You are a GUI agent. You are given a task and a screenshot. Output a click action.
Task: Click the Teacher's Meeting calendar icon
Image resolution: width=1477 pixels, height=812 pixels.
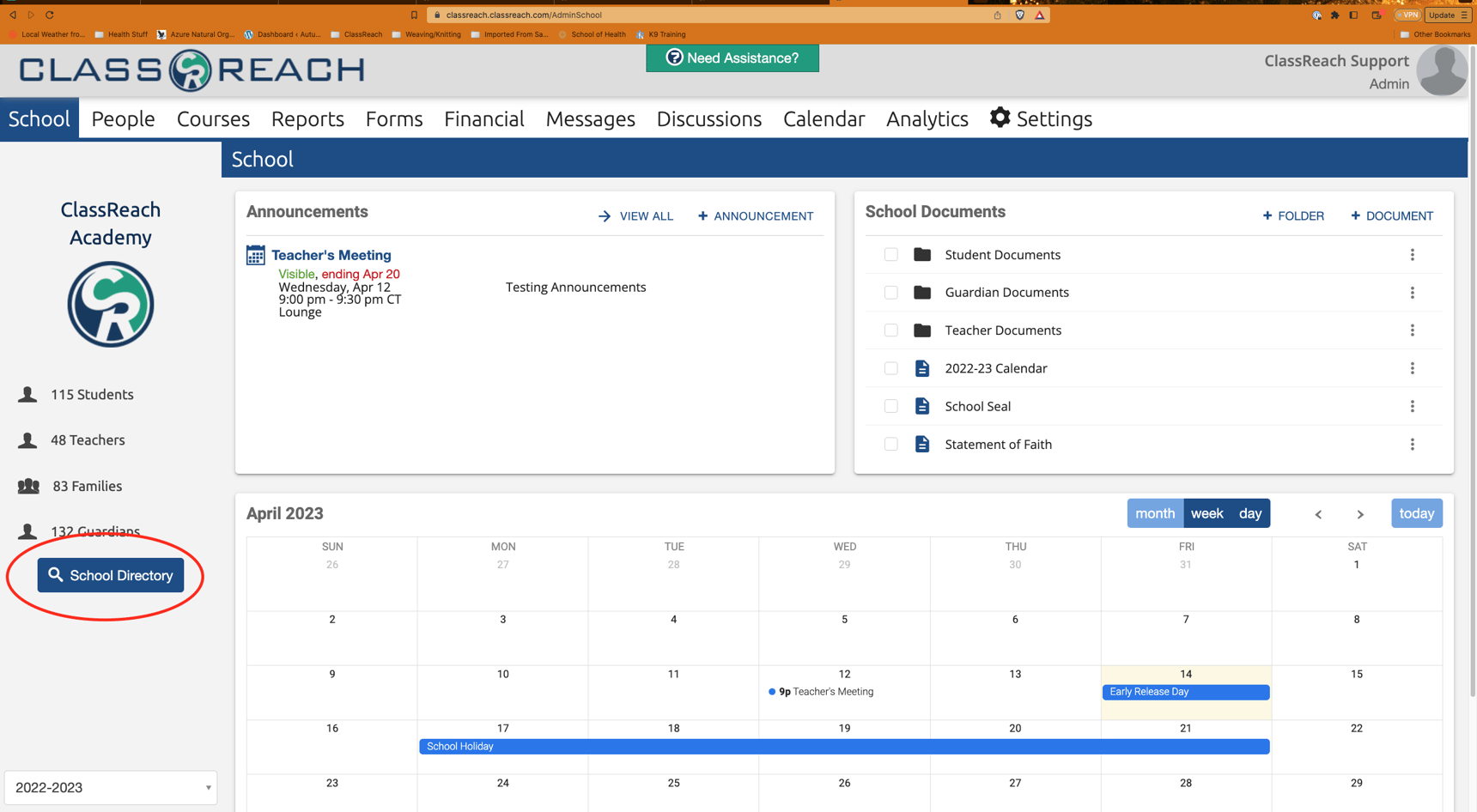pos(256,255)
